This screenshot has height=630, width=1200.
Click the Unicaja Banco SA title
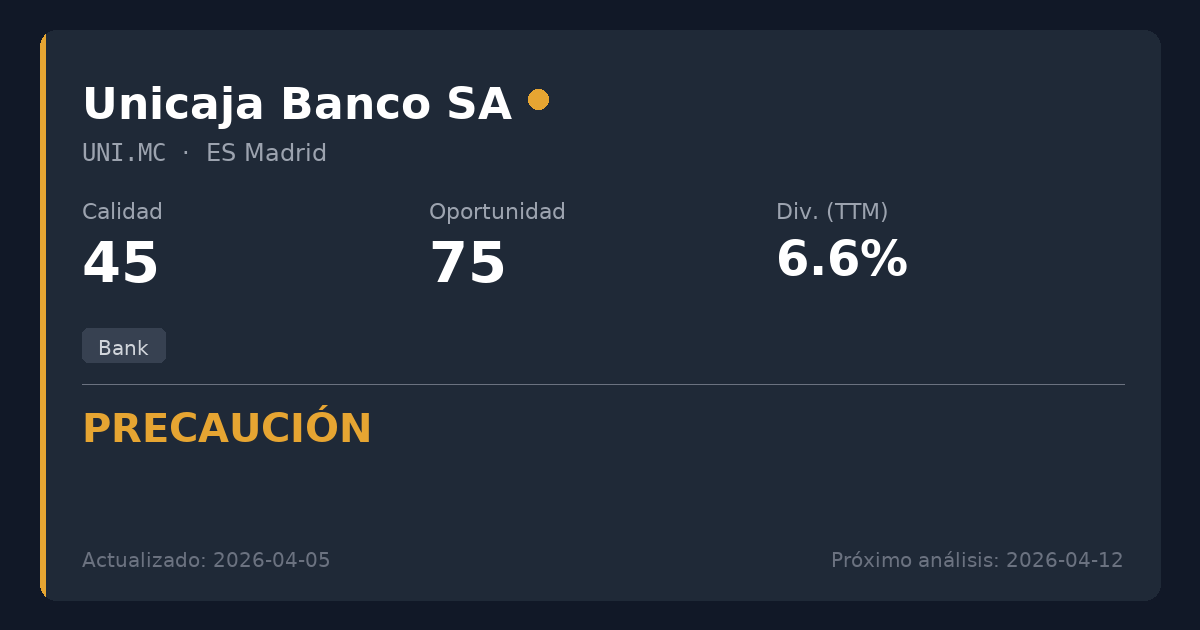tap(296, 104)
